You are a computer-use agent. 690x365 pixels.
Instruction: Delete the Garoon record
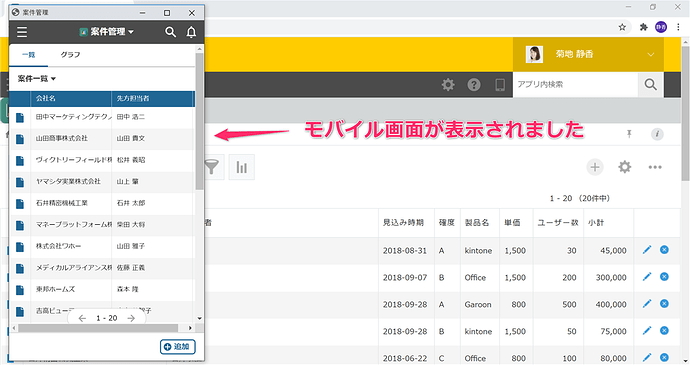664,303
